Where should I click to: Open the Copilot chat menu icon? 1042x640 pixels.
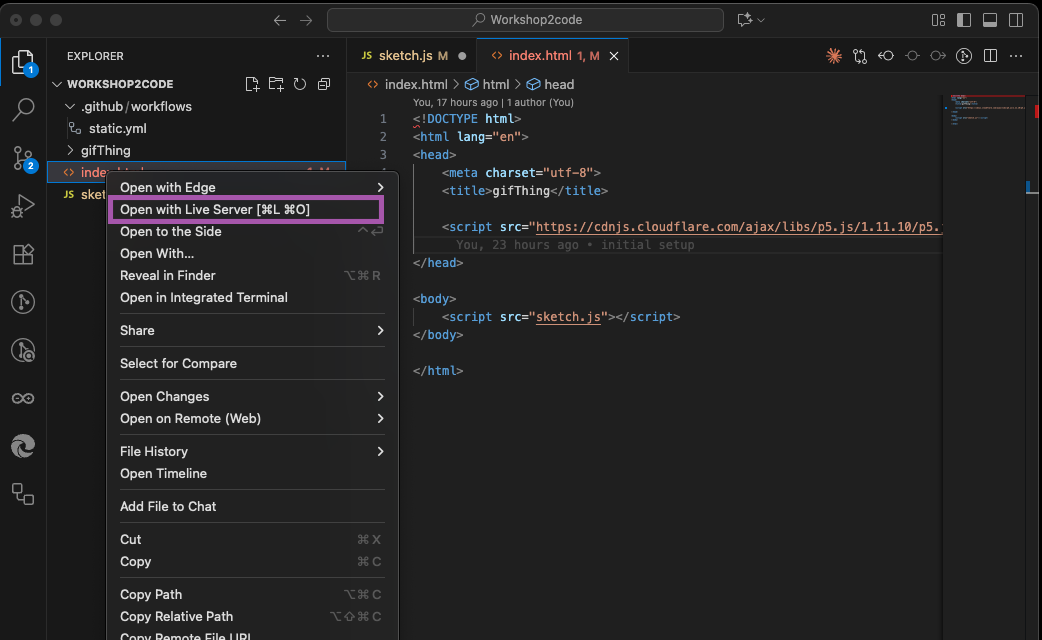point(750,20)
